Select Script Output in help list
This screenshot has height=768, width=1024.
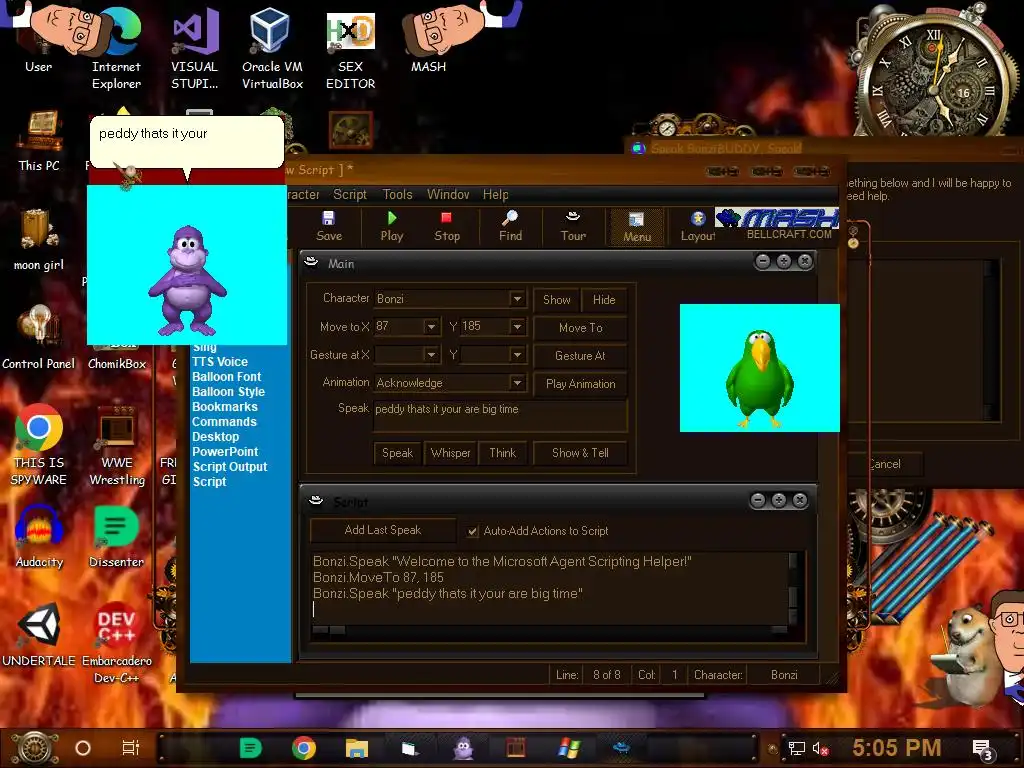tap(229, 467)
